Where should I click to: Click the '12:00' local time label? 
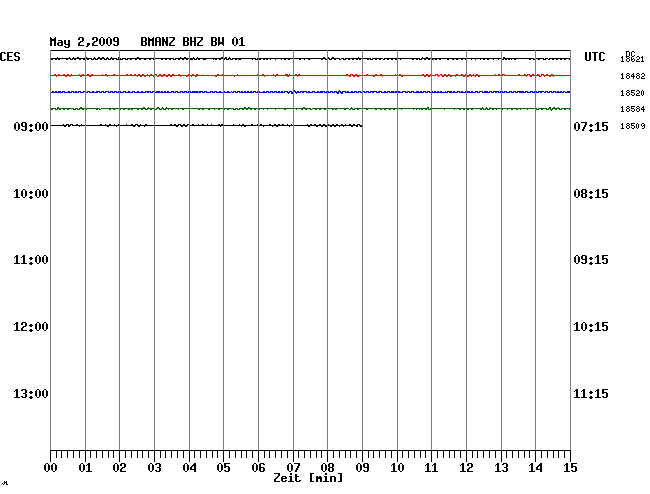31,327
